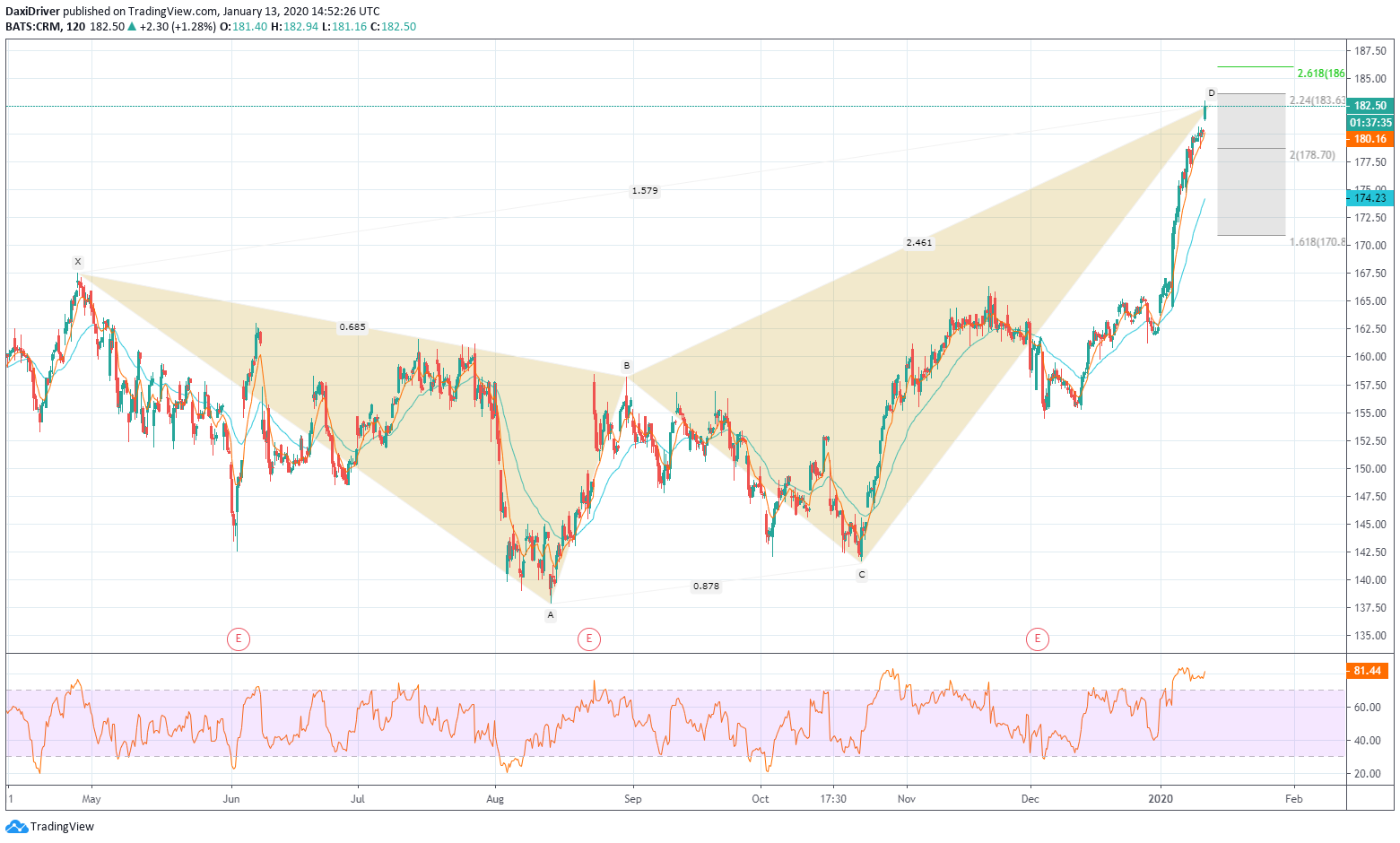Image resolution: width=1400 pixels, height=843 pixels.
Task: Click the 2(178.70) Fibonacci level label
Action: click(x=1312, y=155)
